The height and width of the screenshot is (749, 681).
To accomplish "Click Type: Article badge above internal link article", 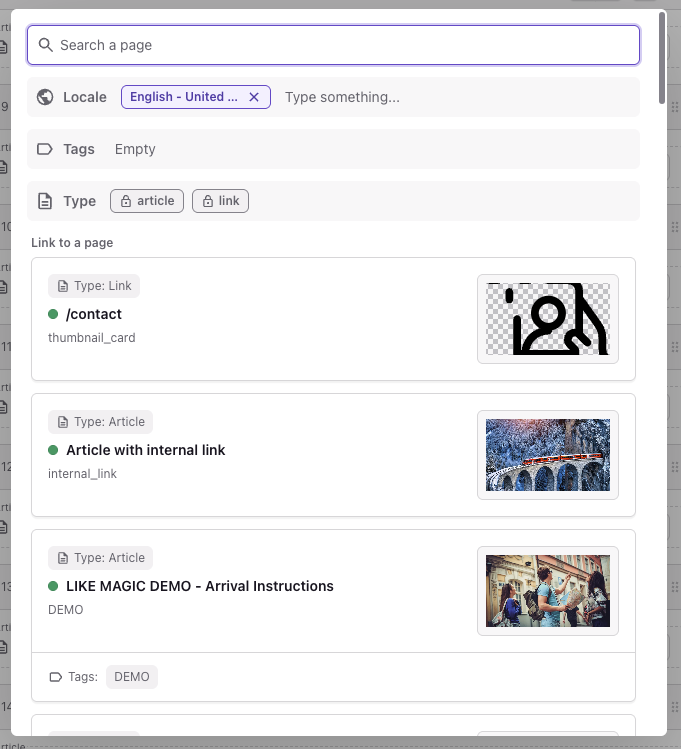I will (x=100, y=422).
